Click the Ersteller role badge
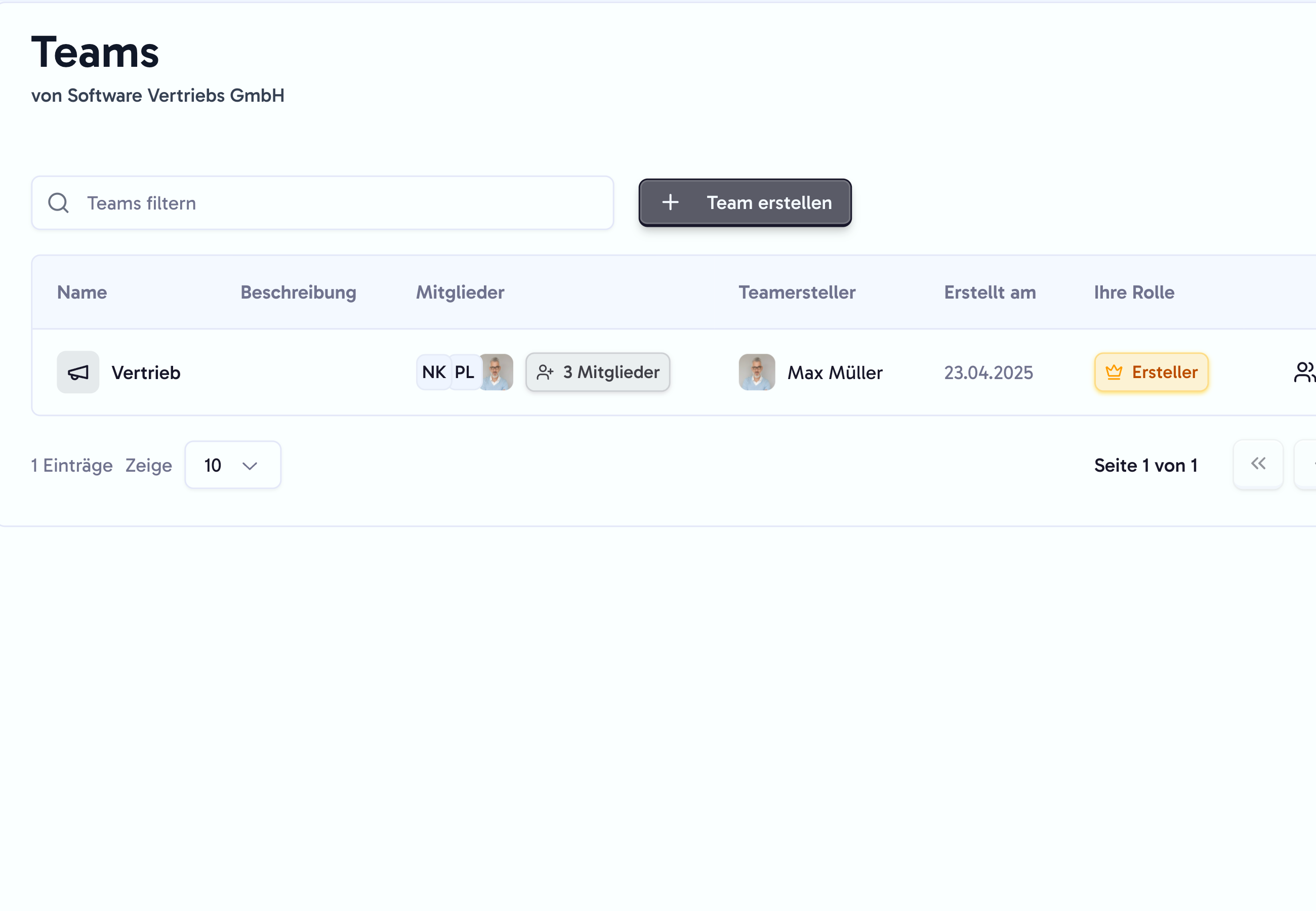Screen dimensions: 1316x911 click(1151, 372)
